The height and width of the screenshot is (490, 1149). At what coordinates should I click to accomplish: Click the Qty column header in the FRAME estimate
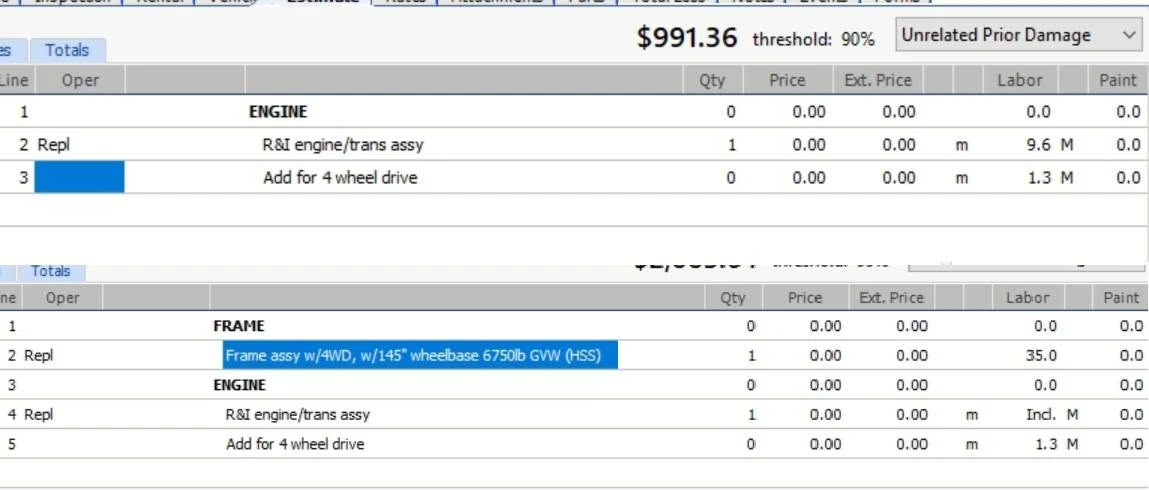point(733,298)
